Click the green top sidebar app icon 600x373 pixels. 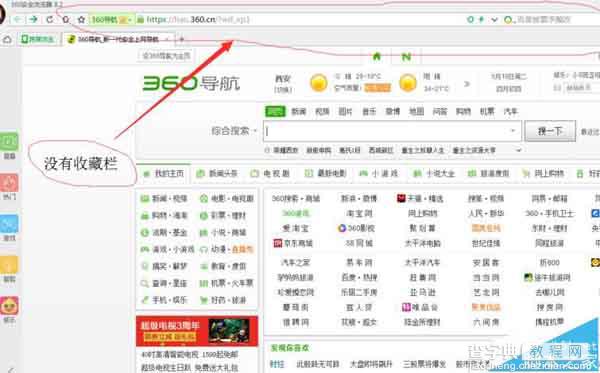coord(9,142)
